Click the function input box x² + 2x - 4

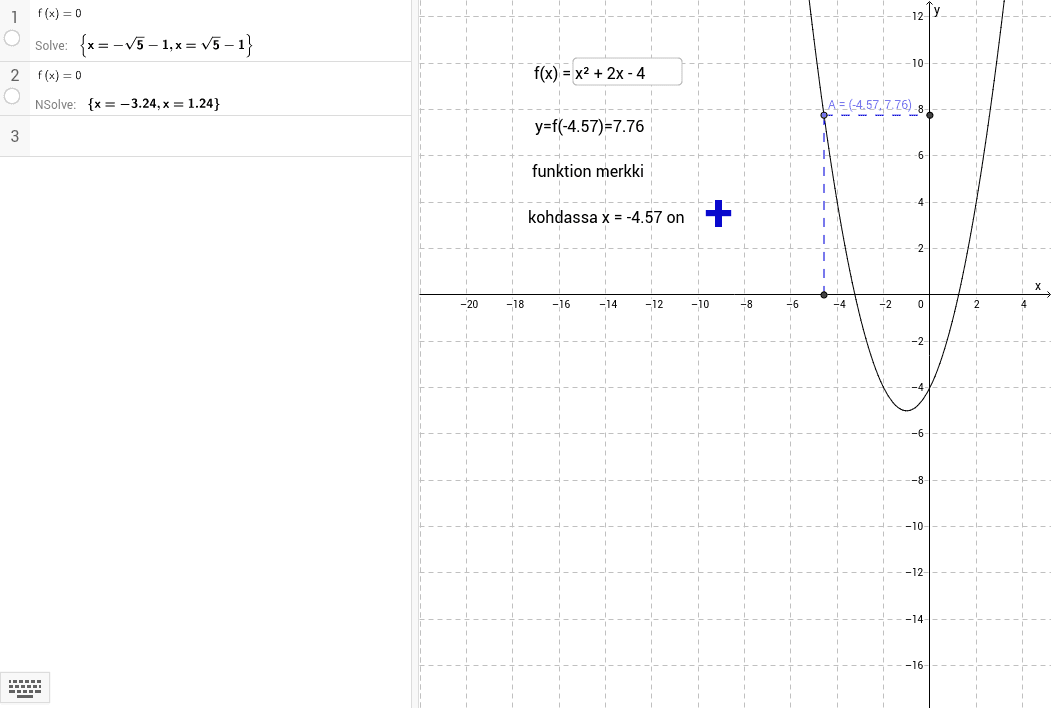[x=627, y=73]
